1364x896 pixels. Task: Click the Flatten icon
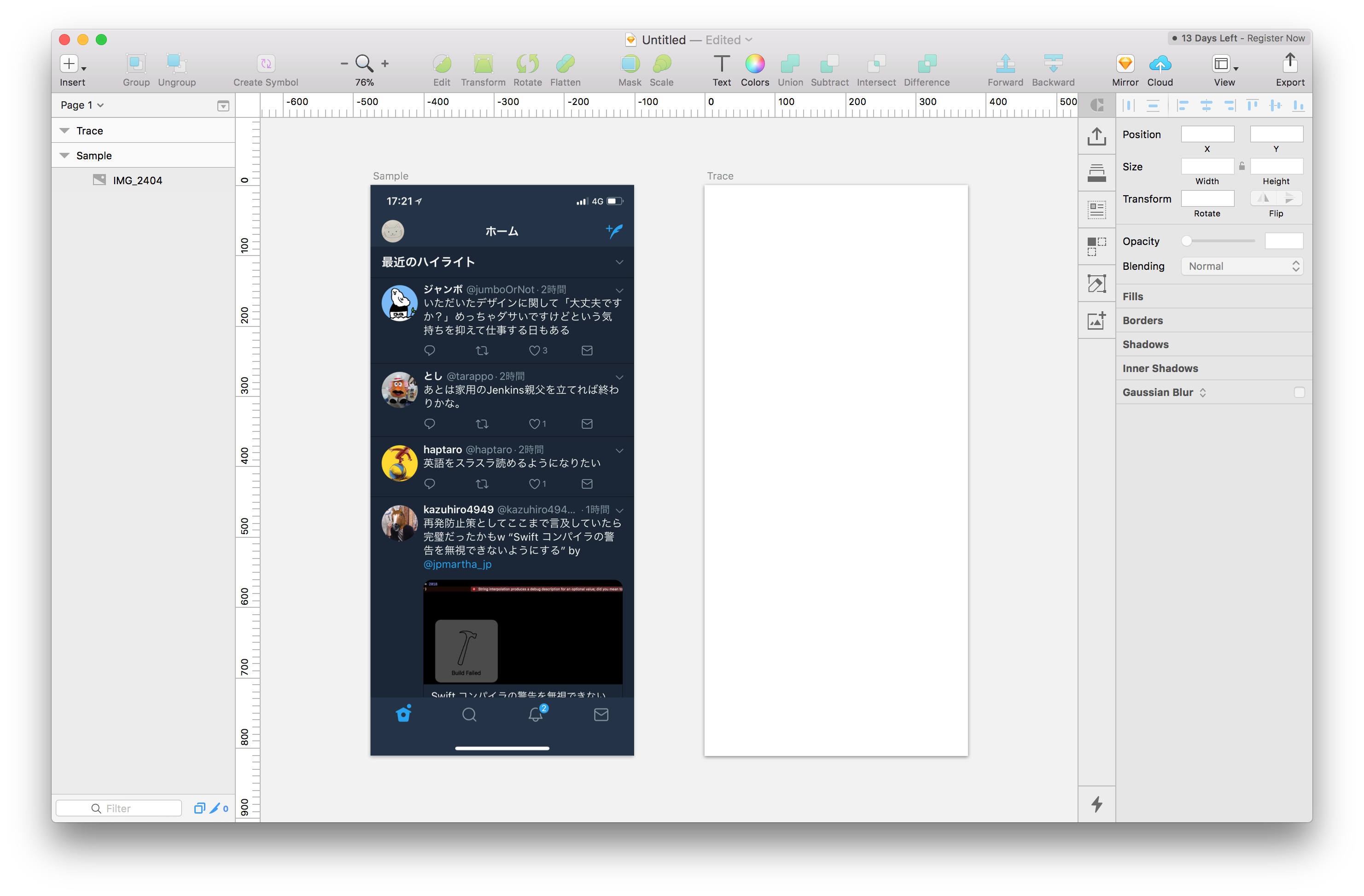point(565,64)
